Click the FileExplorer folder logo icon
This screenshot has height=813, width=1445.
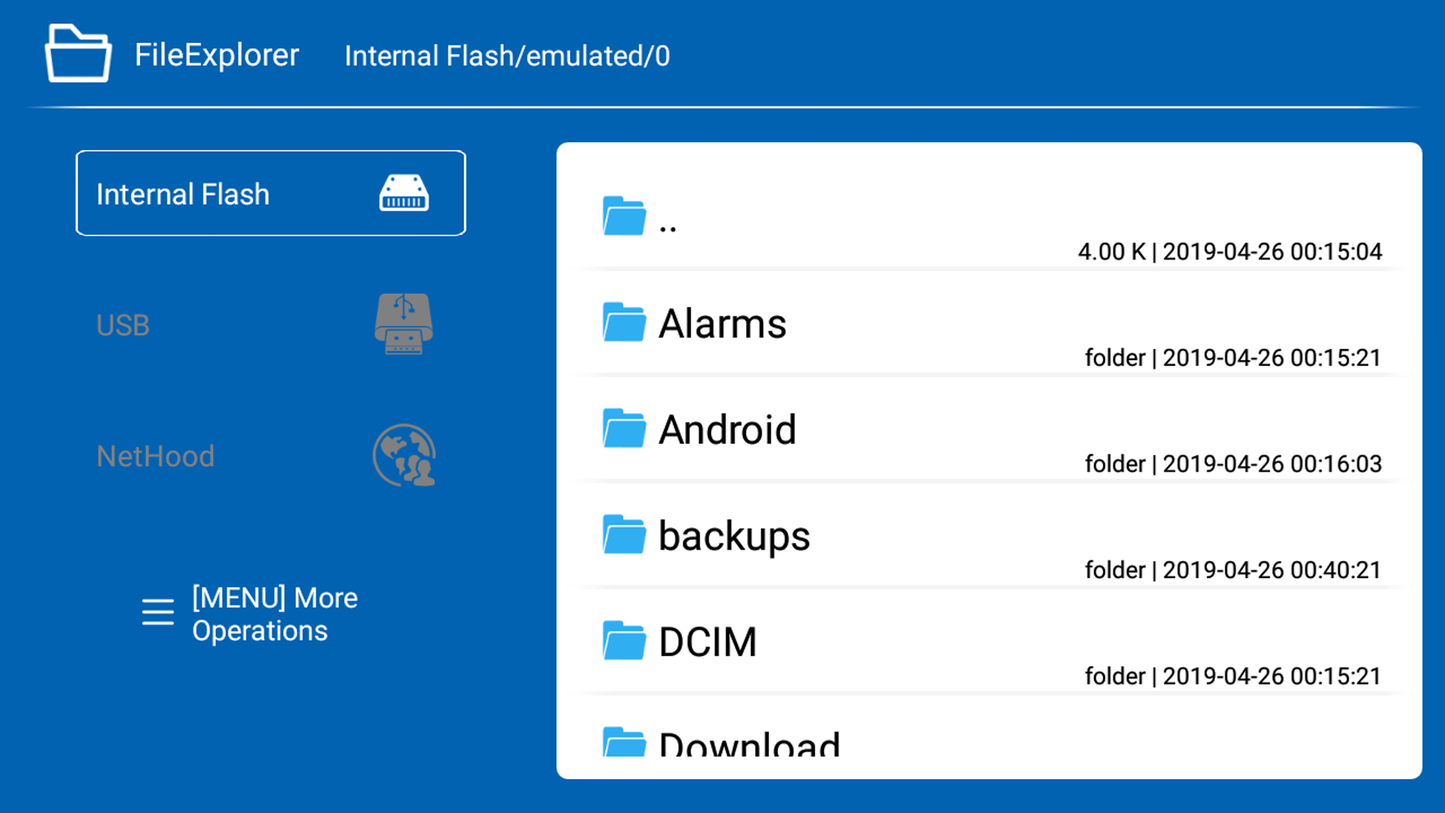(78, 53)
